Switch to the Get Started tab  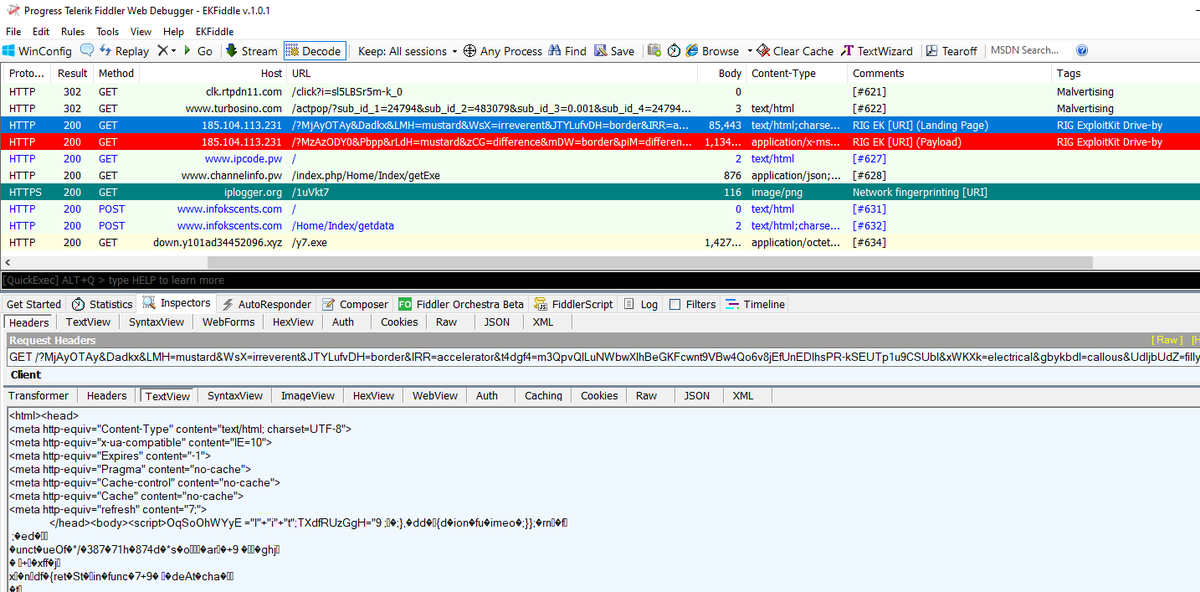(x=33, y=304)
